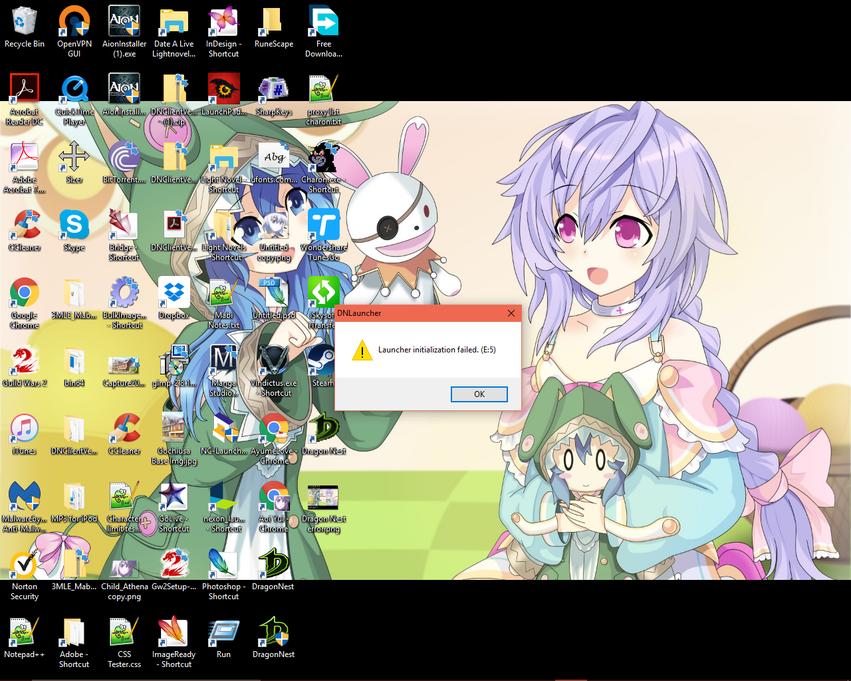Select the Norton Security icon
Screen dimensions: 851x681
pos(24,564)
